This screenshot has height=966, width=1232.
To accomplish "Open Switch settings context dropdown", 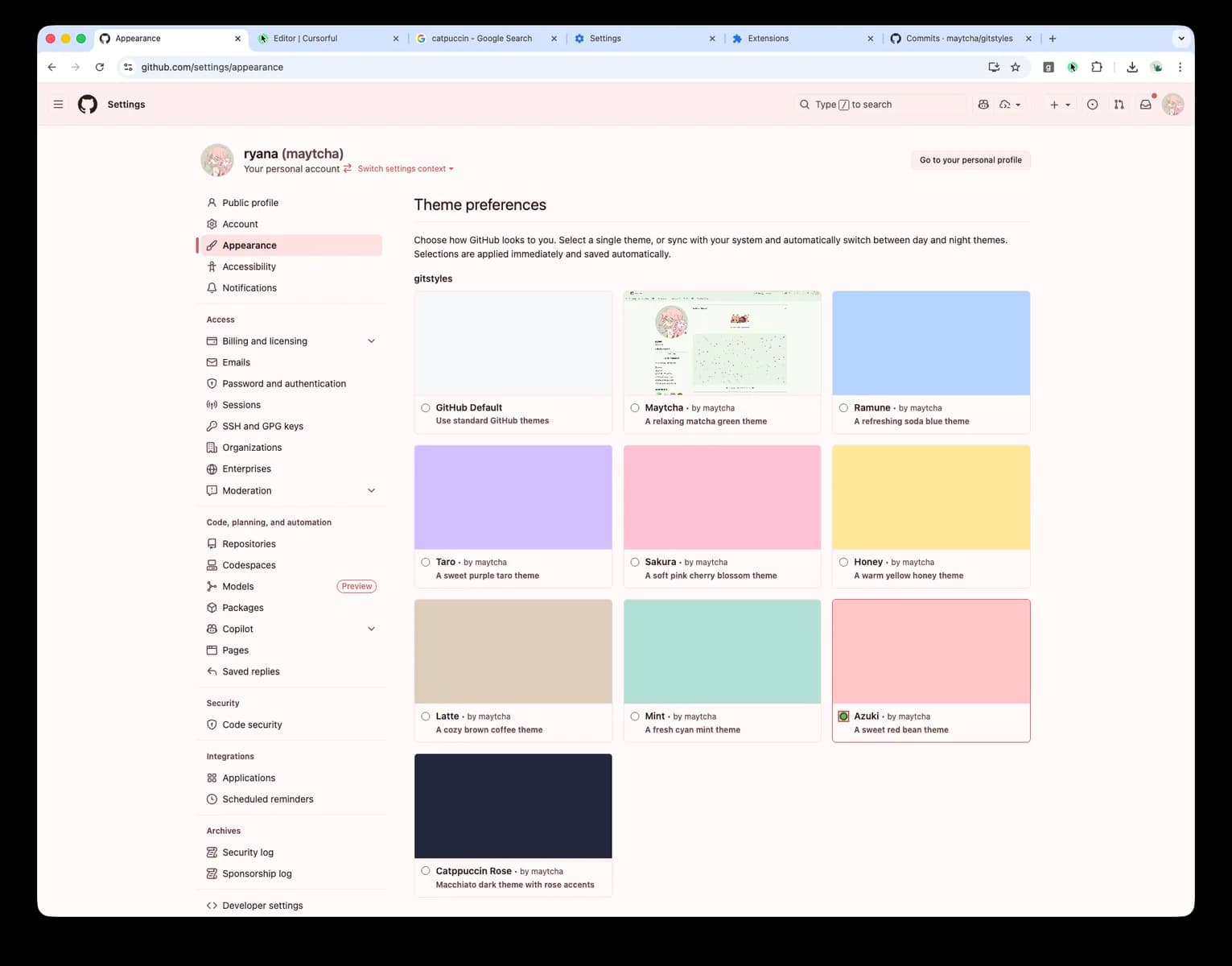I will (406, 169).
